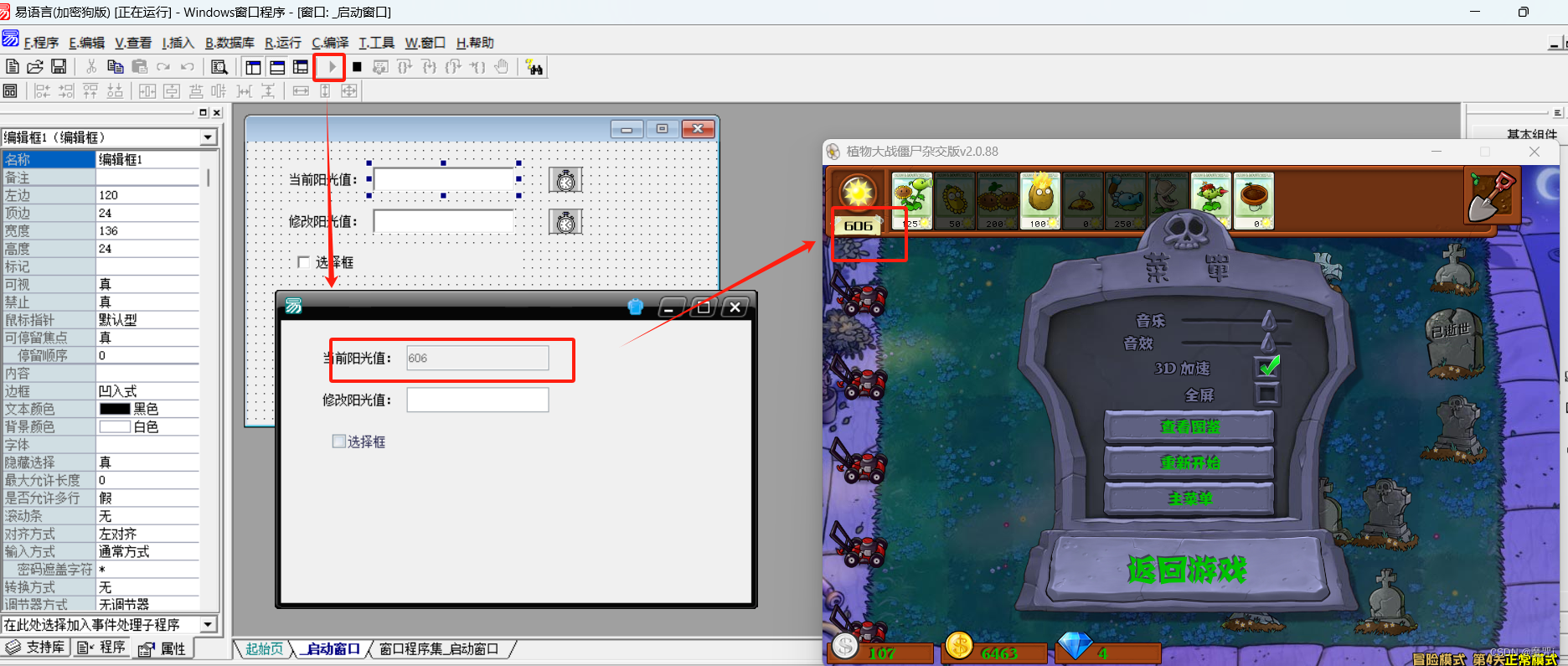
Task: Click the 重新开始 button
Action: [x=1189, y=462]
